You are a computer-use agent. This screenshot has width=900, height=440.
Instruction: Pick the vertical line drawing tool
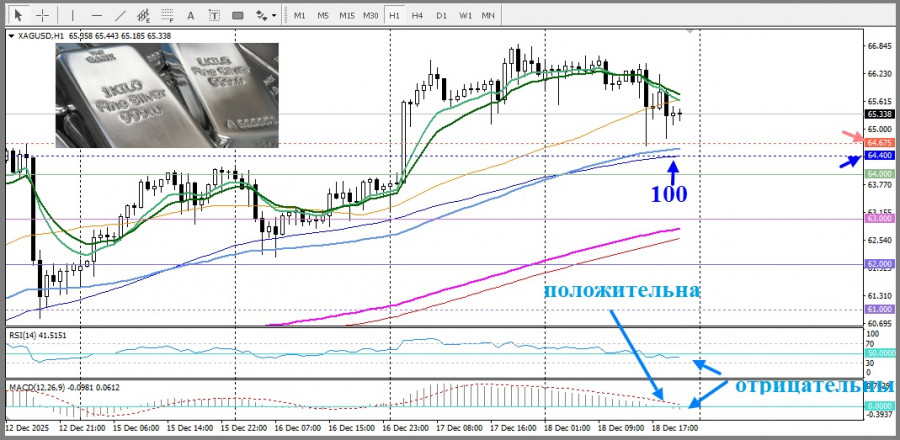coord(73,15)
